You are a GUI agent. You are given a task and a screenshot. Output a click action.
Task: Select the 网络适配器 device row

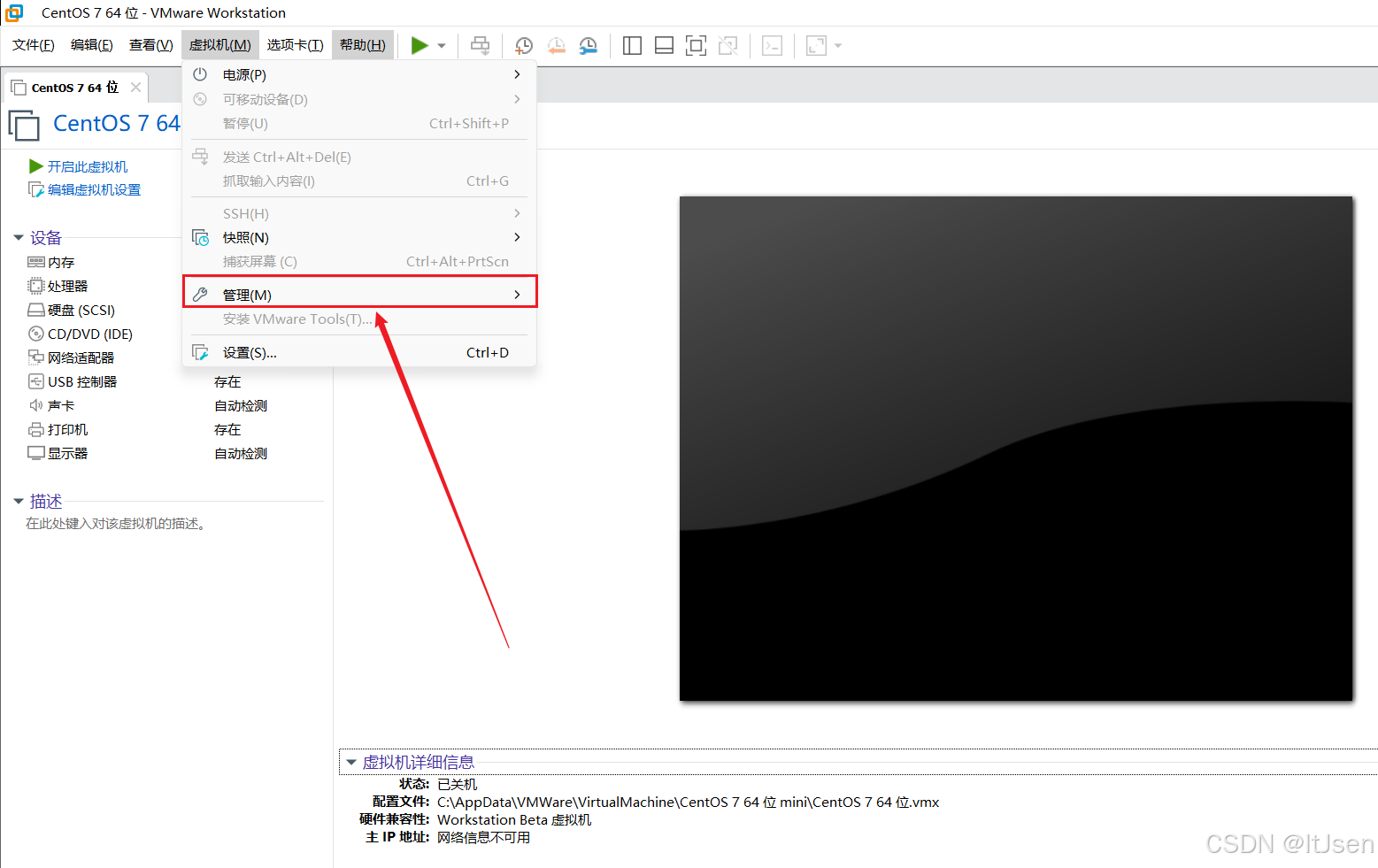point(71,357)
